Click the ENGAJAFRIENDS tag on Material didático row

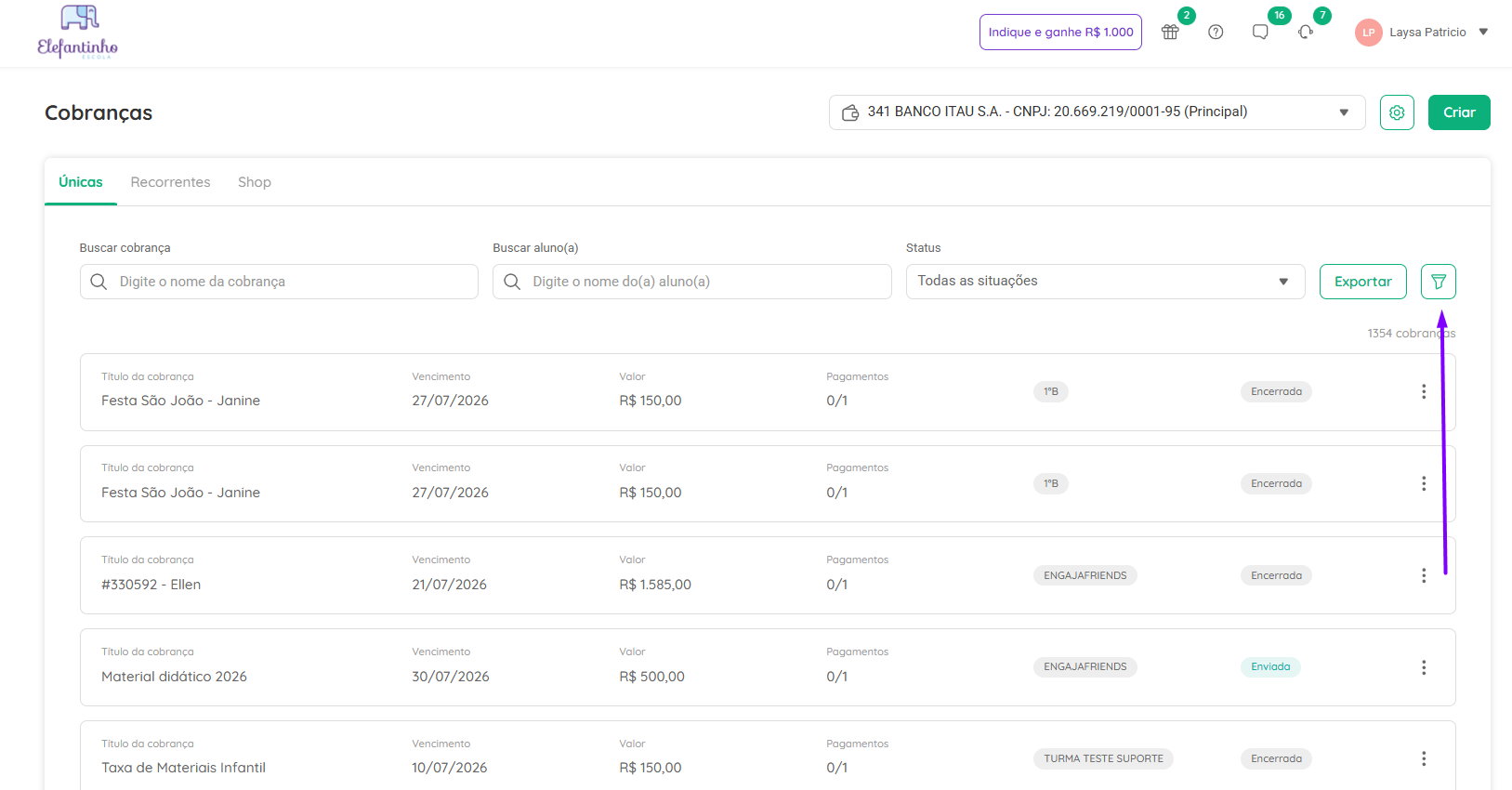point(1085,666)
